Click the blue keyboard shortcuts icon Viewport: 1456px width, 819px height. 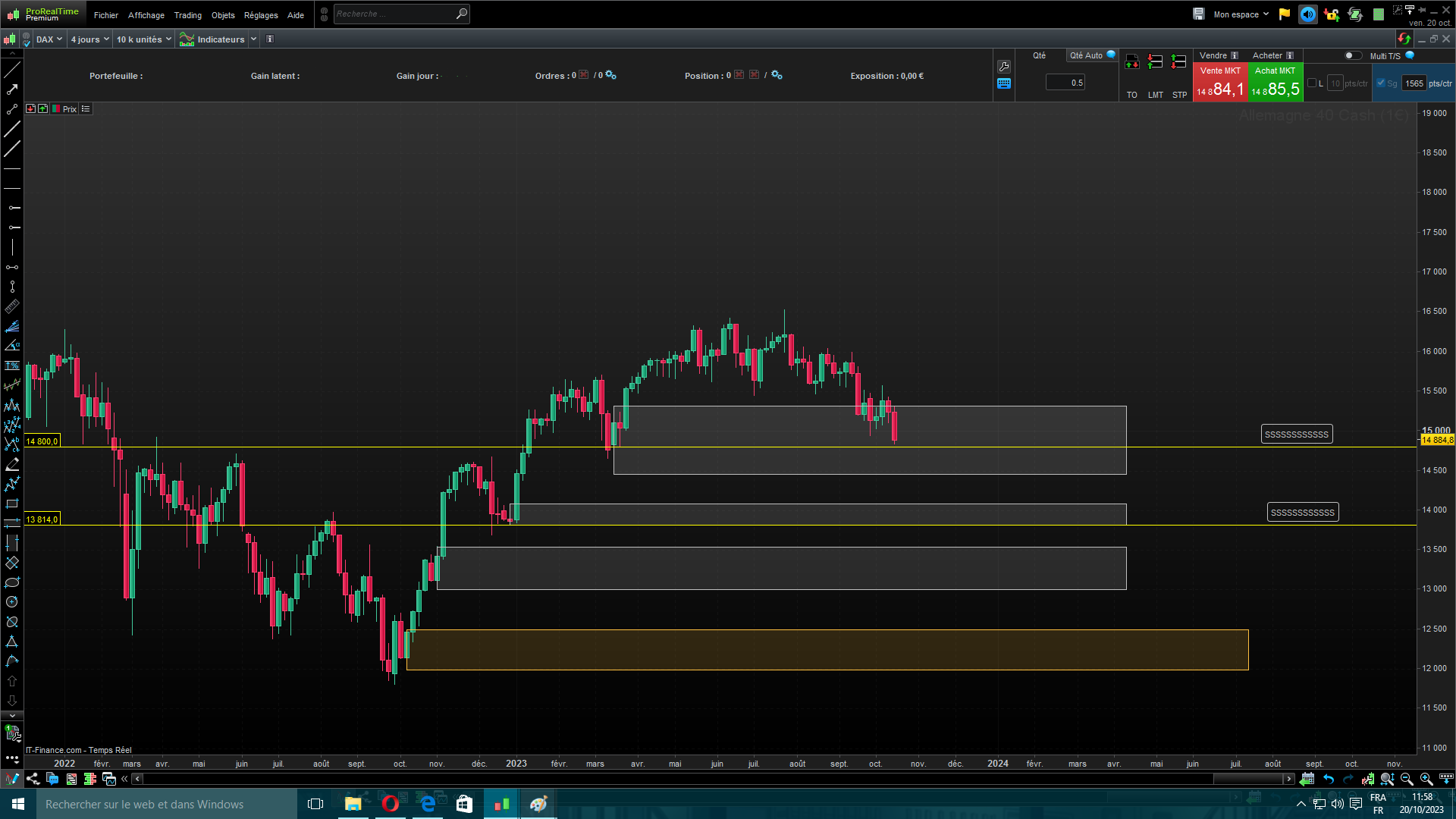point(1004,83)
